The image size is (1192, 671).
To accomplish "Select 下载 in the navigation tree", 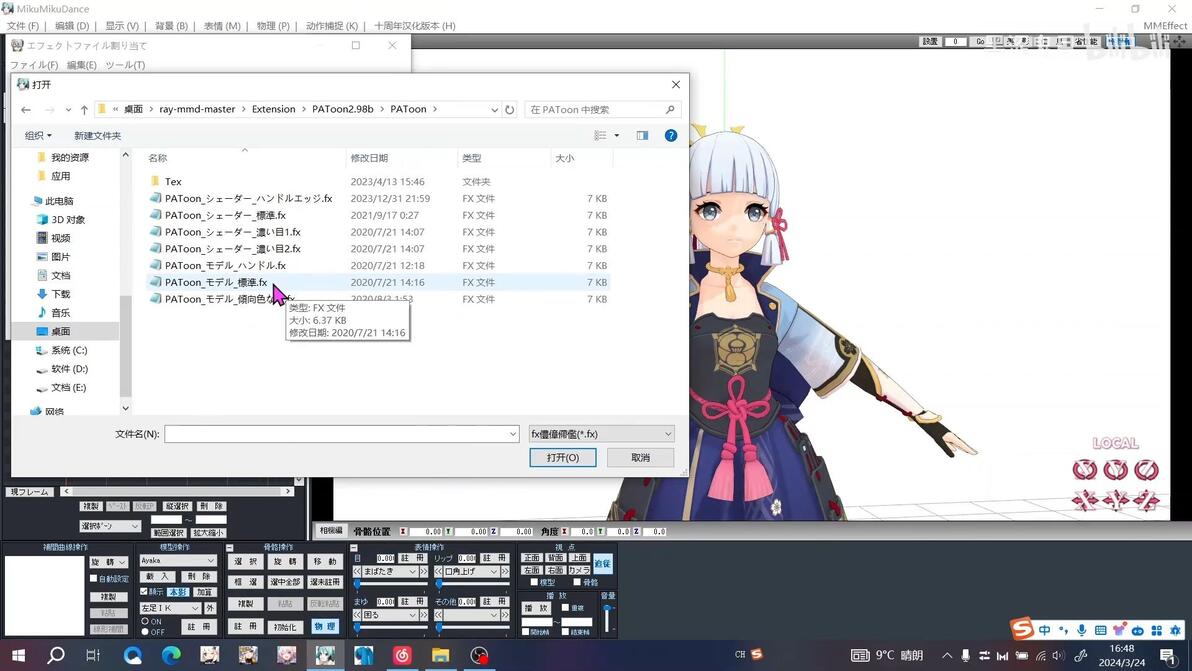I will click(x=61, y=294).
